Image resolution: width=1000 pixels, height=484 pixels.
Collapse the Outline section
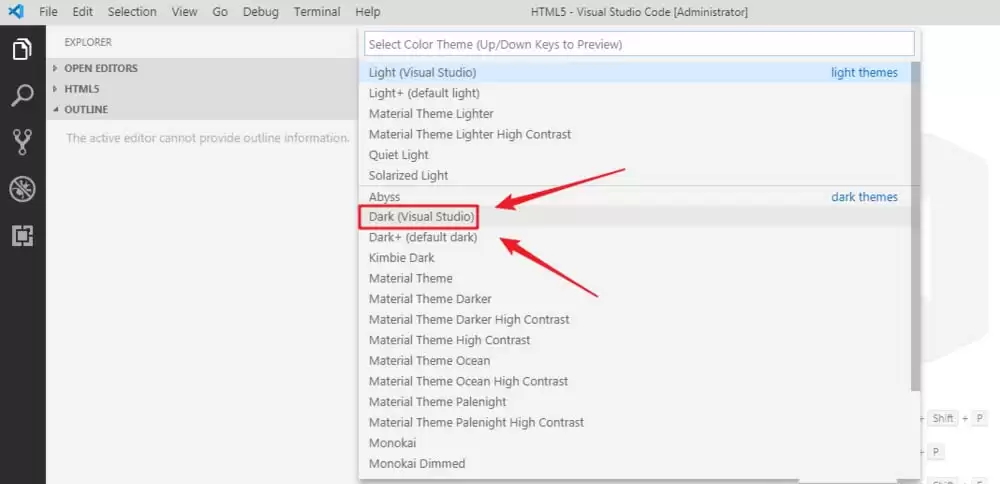[x=201, y=109]
